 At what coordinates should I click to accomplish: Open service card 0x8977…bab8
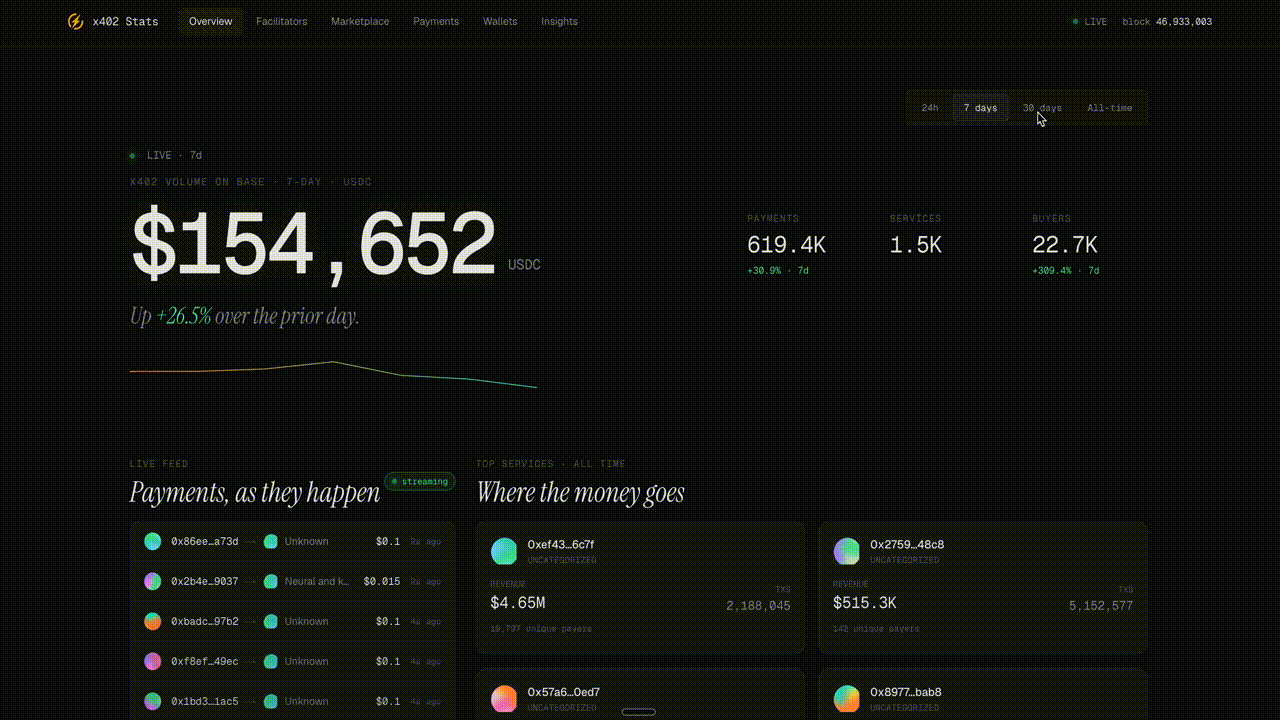pos(983,694)
